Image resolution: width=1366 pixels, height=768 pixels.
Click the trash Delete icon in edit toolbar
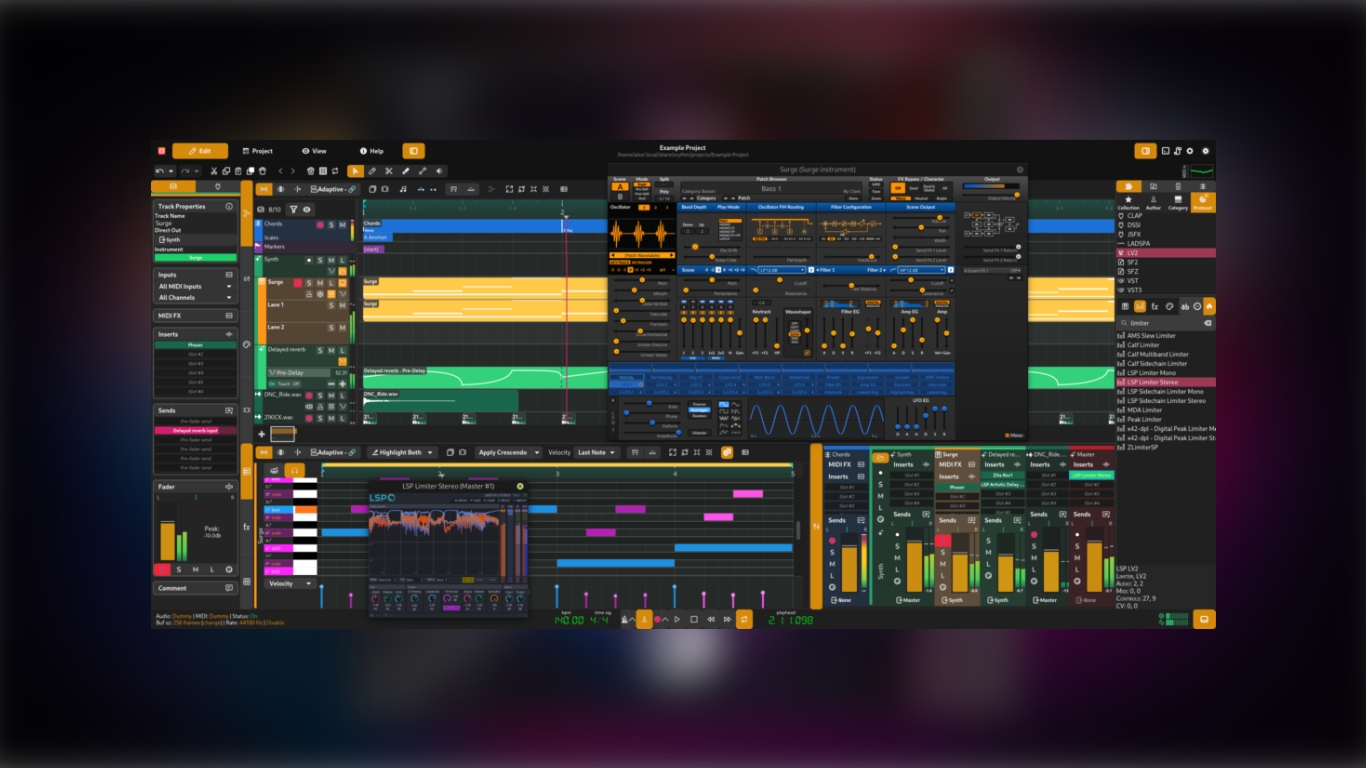click(x=262, y=171)
